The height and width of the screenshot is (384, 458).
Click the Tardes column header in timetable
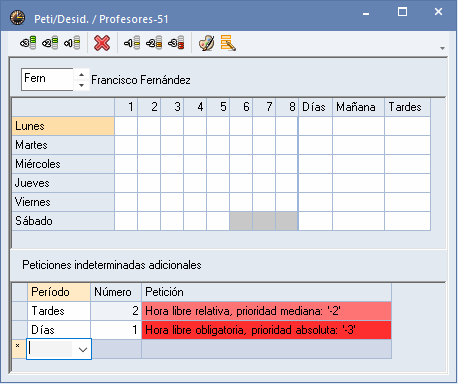coord(407,107)
